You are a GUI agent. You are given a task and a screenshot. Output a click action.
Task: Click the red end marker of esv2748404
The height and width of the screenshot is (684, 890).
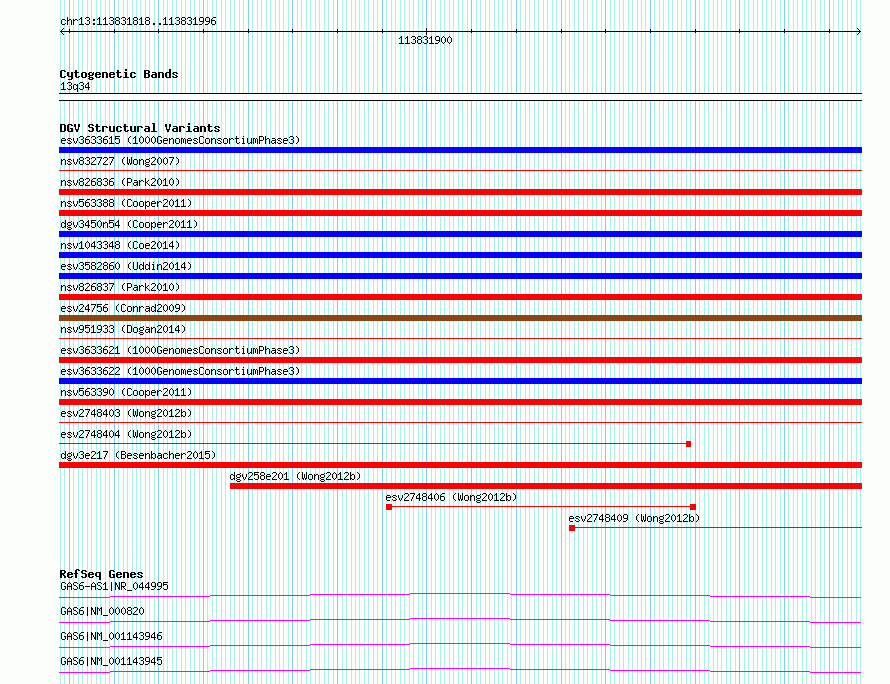click(x=689, y=444)
